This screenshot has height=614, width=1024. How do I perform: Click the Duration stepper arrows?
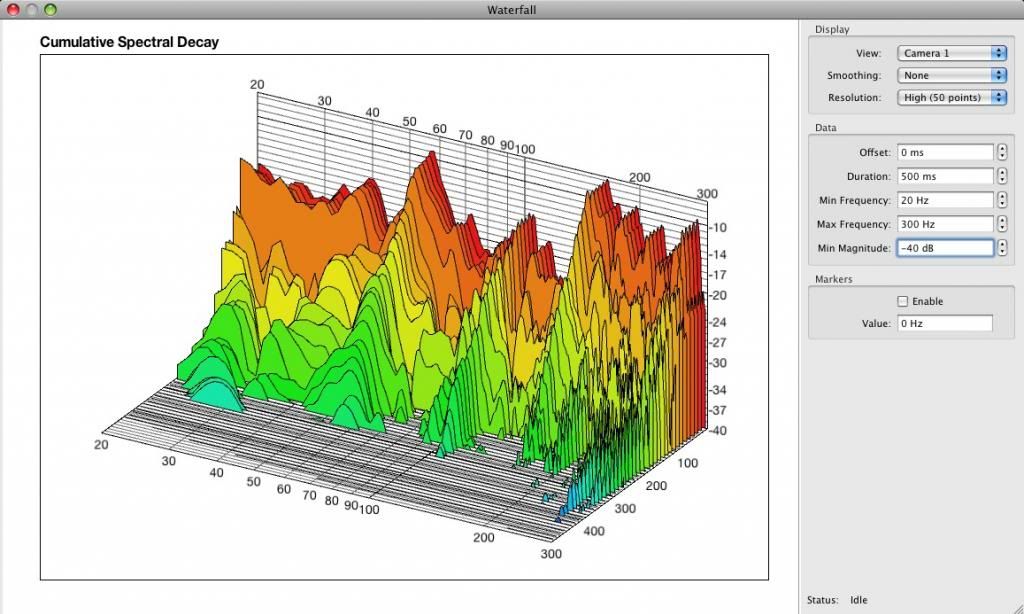pyautogui.click(x=1002, y=176)
